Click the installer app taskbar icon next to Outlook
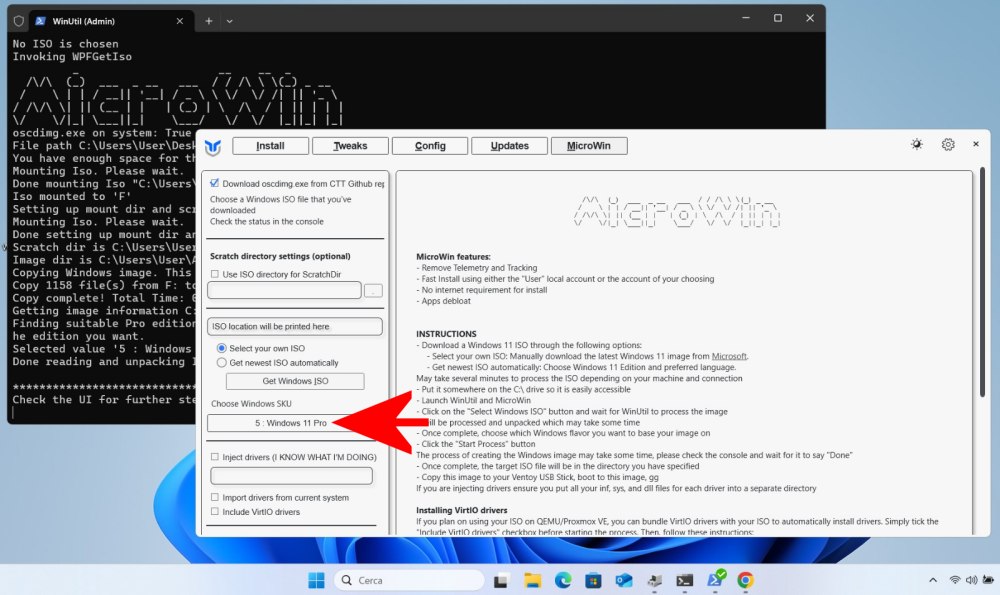Viewport: 1000px width, 595px height. tap(654, 580)
